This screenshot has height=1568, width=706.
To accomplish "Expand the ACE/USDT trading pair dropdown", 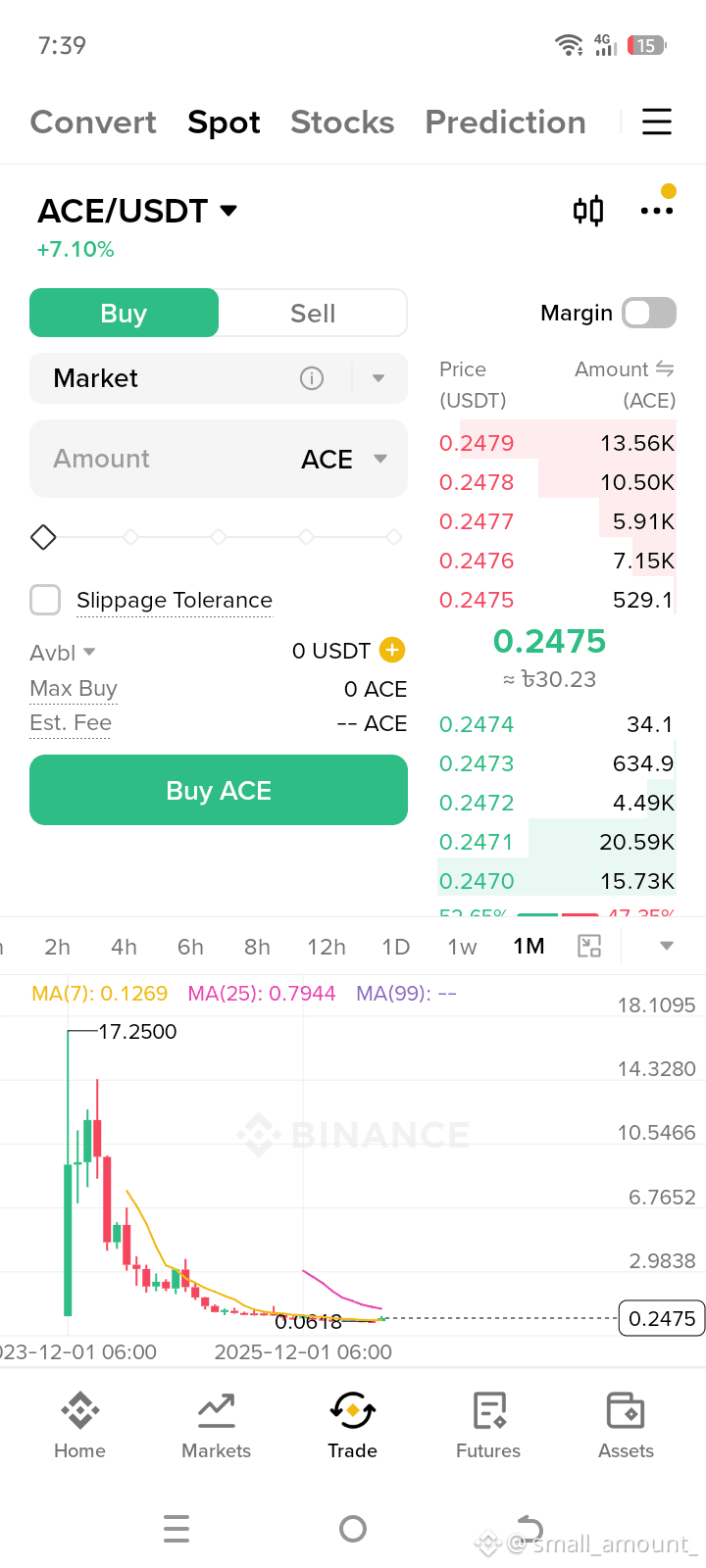I will (x=228, y=210).
